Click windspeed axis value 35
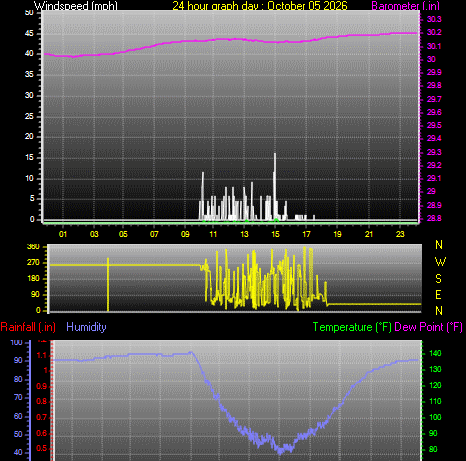Viewport: 466px width, 461px height. (x=29, y=74)
